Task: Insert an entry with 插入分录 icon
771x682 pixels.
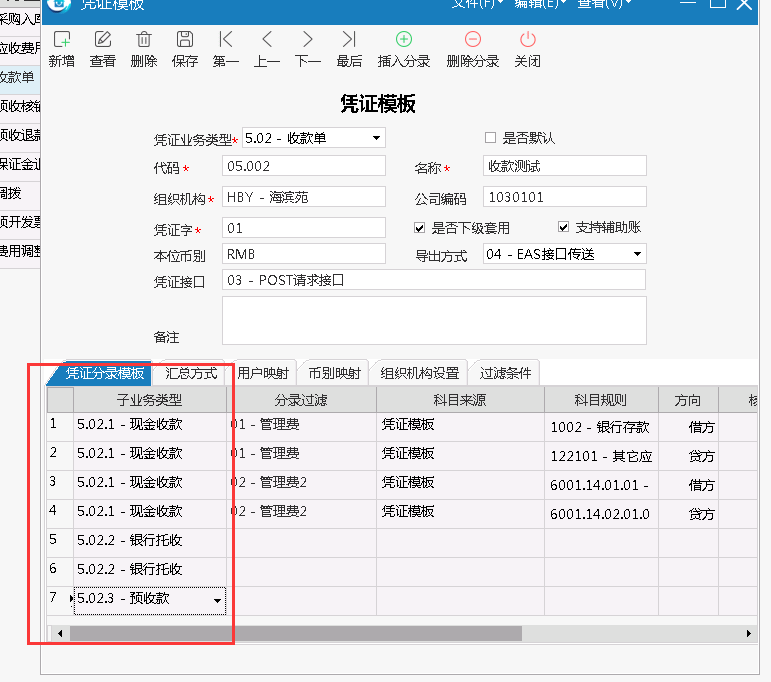Action: pos(404,39)
